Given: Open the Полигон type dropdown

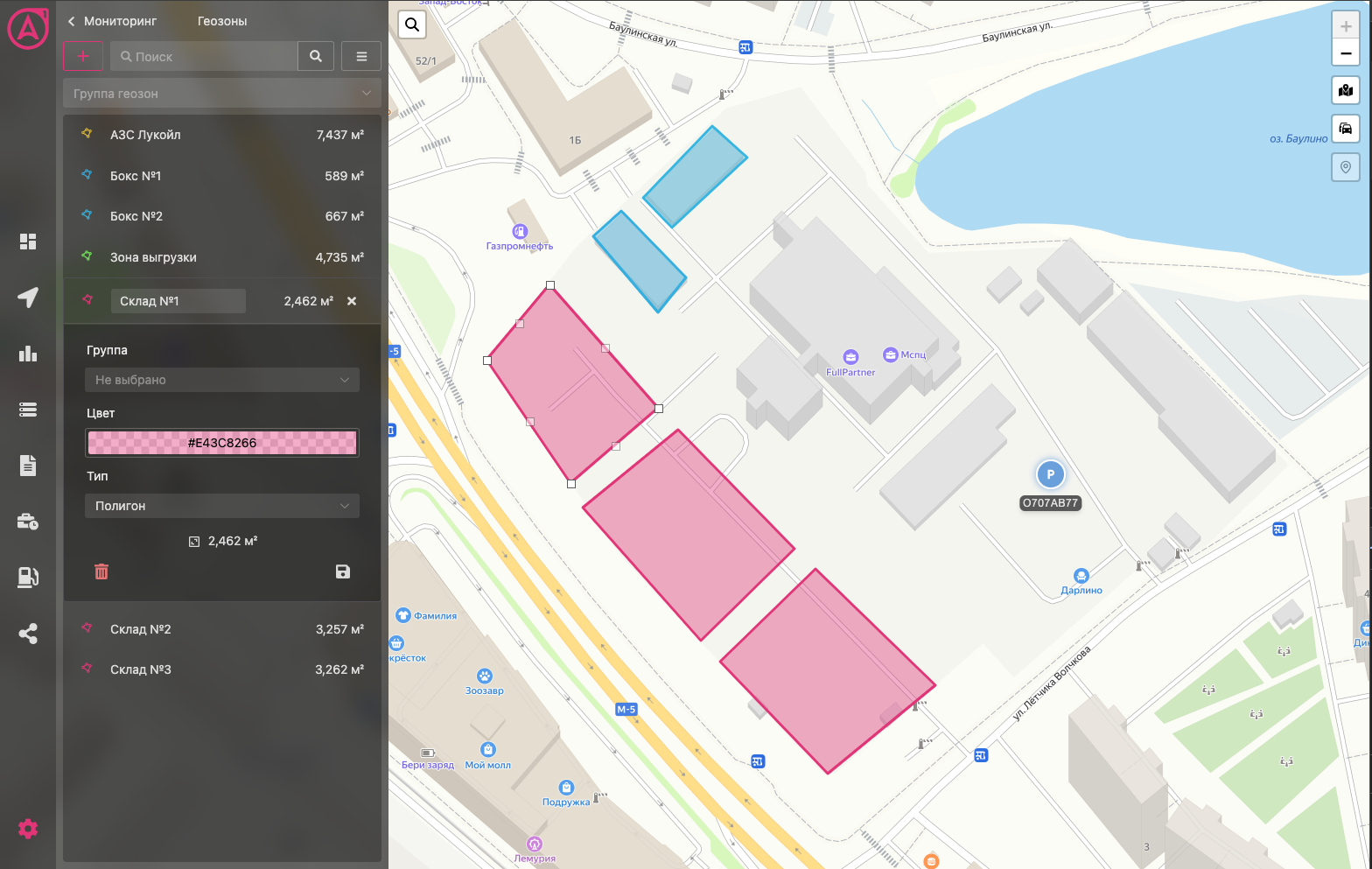Looking at the screenshot, I should tap(222, 506).
